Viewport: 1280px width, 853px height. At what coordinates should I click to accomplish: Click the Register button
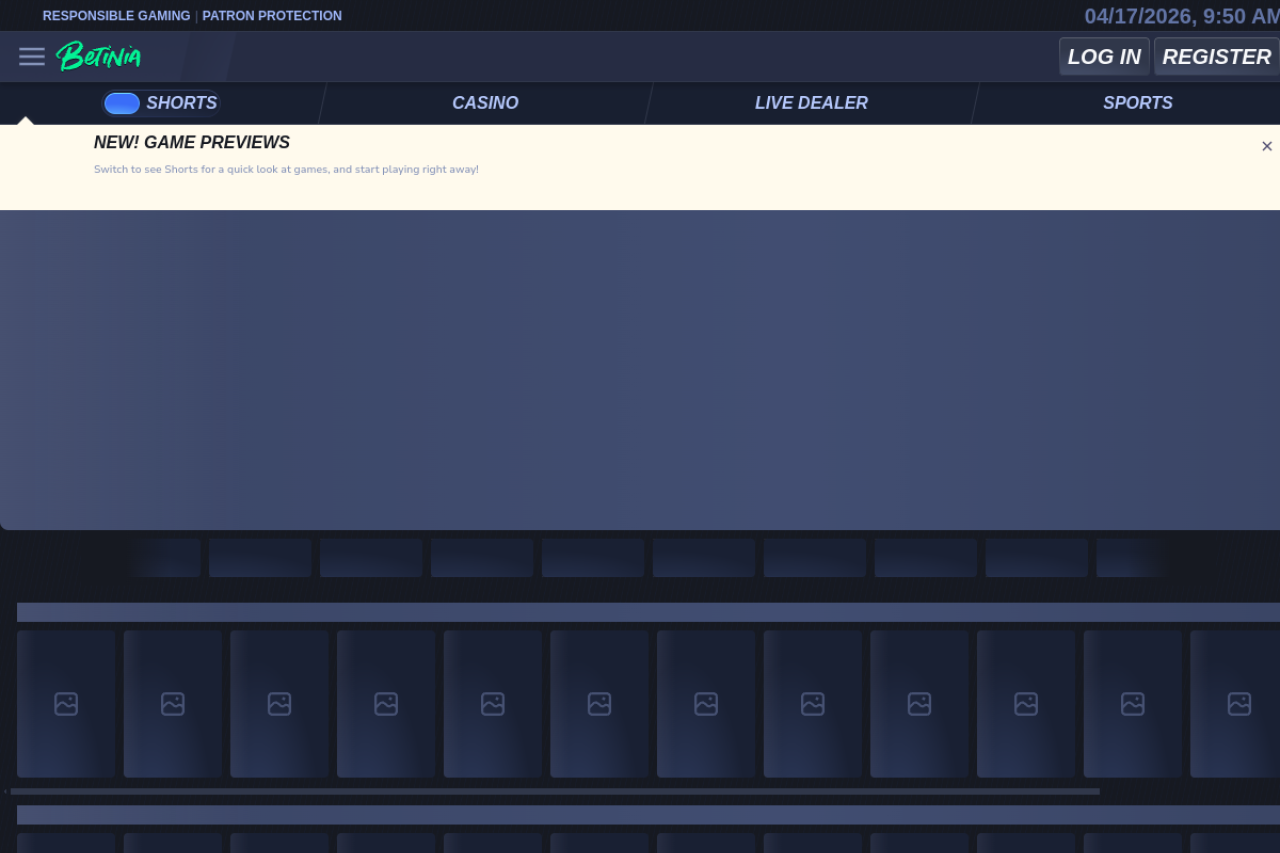[x=1216, y=57]
